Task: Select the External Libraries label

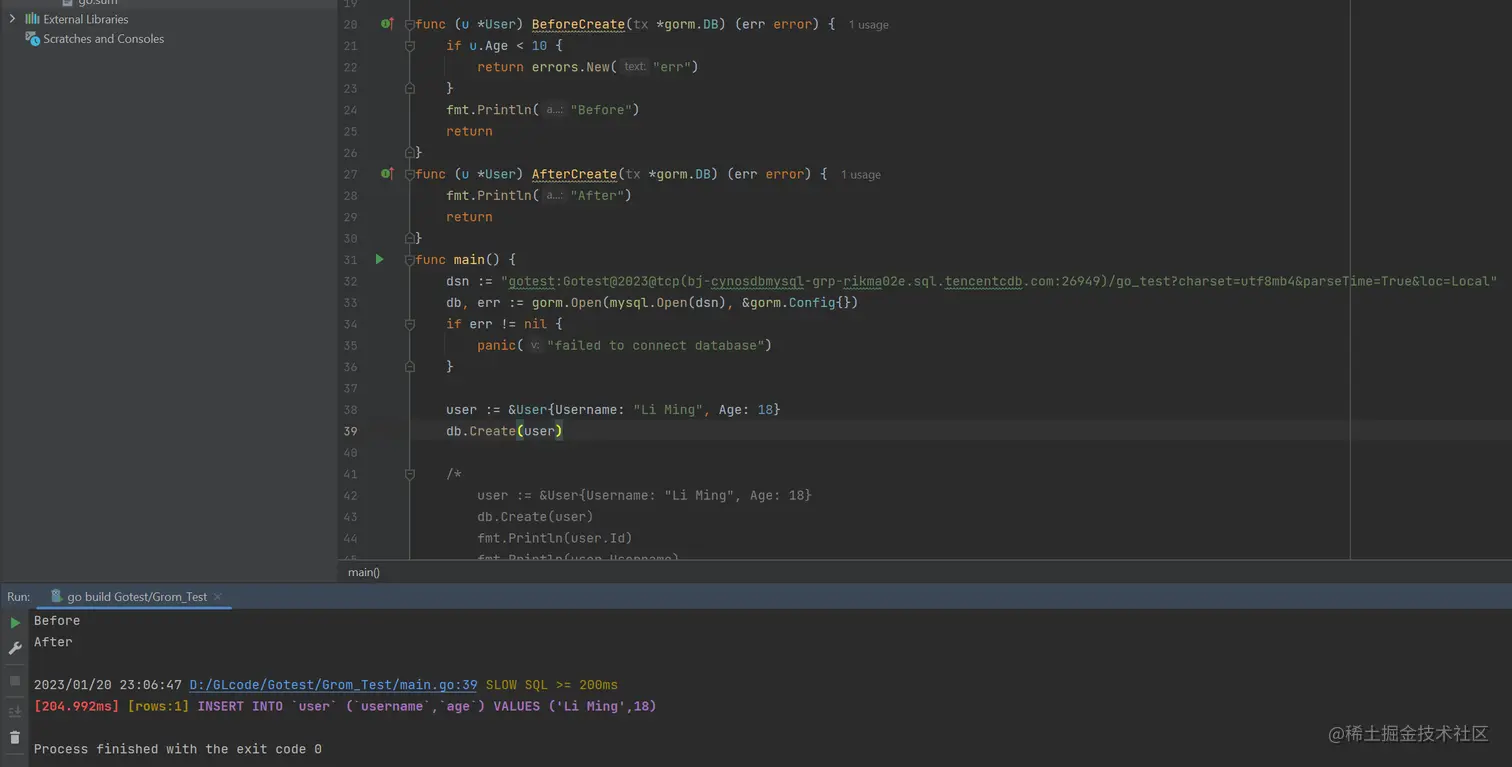Action: pos(86,19)
